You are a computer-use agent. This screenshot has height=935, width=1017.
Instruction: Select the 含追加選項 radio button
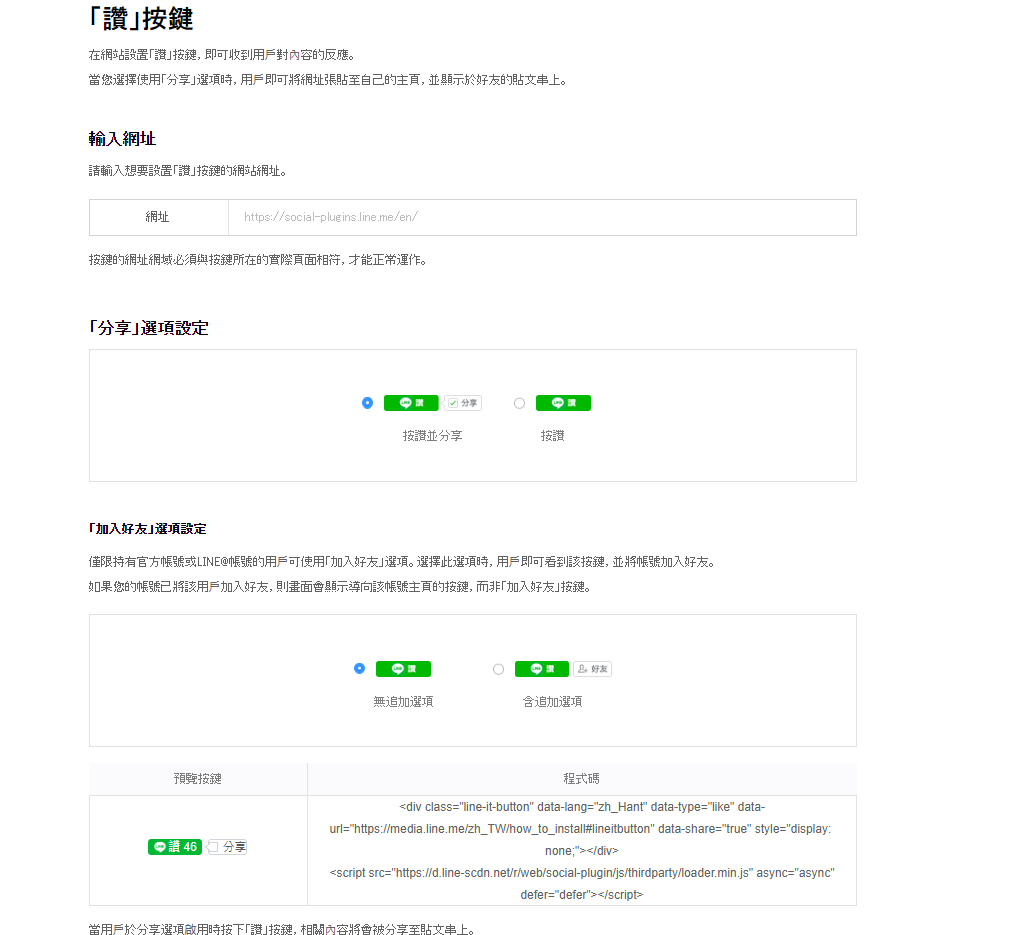[x=499, y=669]
